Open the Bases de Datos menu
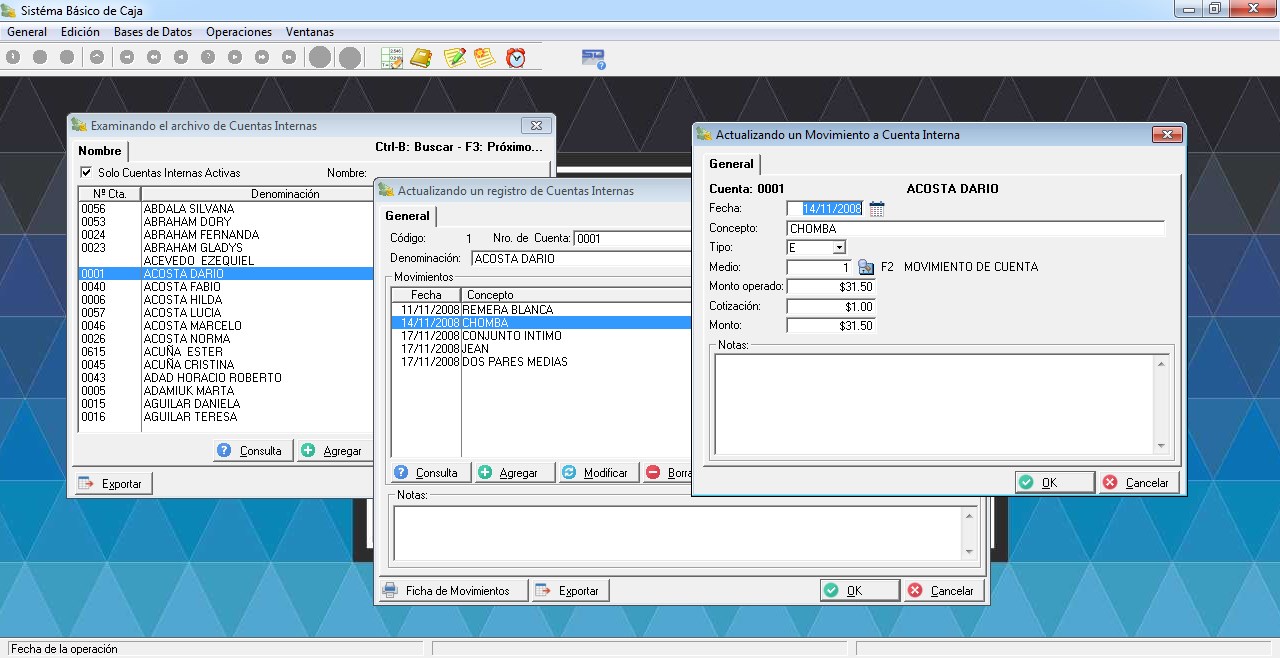Viewport: 1280px width, 658px height. pos(152,32)
